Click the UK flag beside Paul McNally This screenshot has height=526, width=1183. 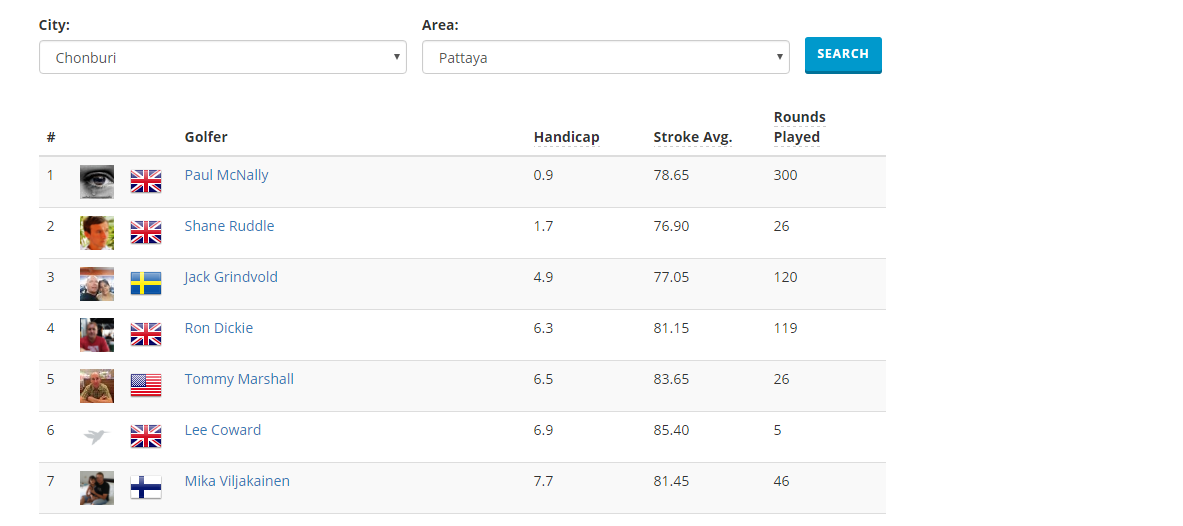click(x=146, y=181)
